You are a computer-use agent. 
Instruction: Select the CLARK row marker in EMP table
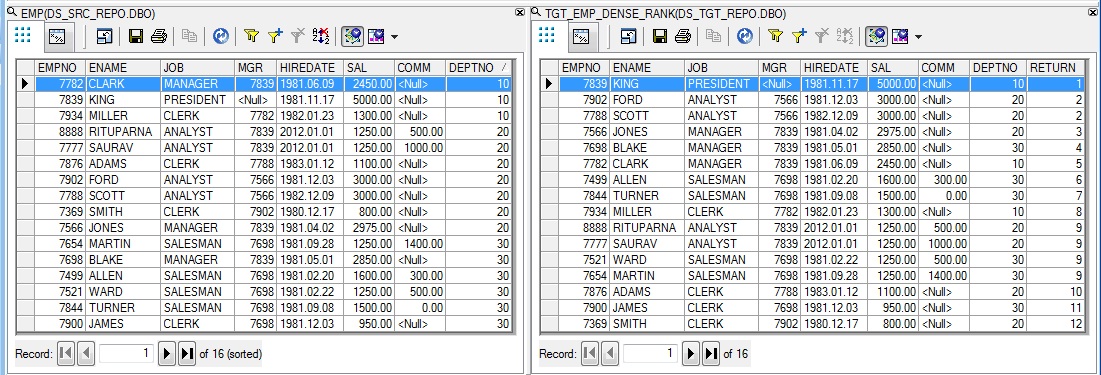(25, 84)
